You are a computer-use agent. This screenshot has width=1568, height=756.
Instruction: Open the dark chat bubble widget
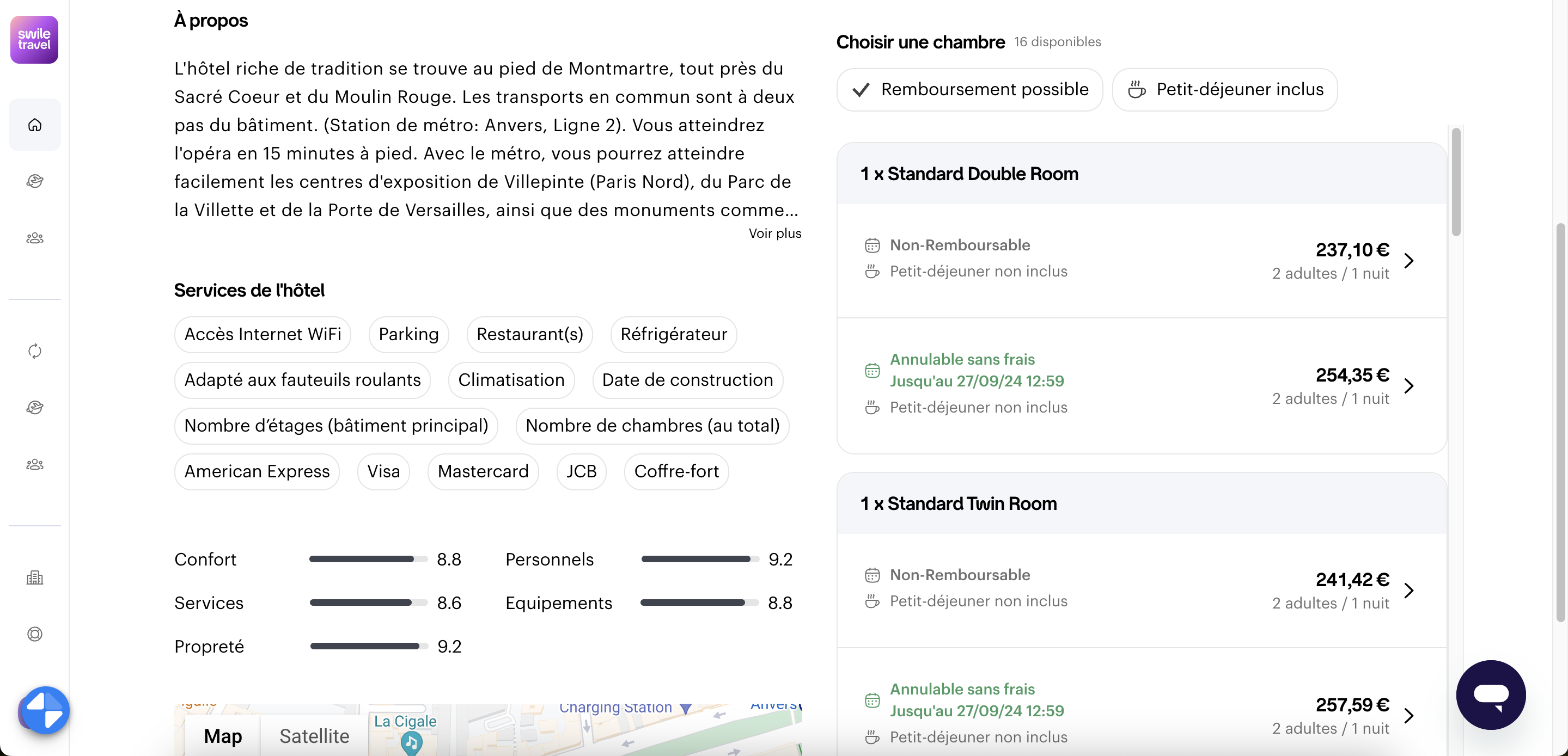pos(1490,694)
